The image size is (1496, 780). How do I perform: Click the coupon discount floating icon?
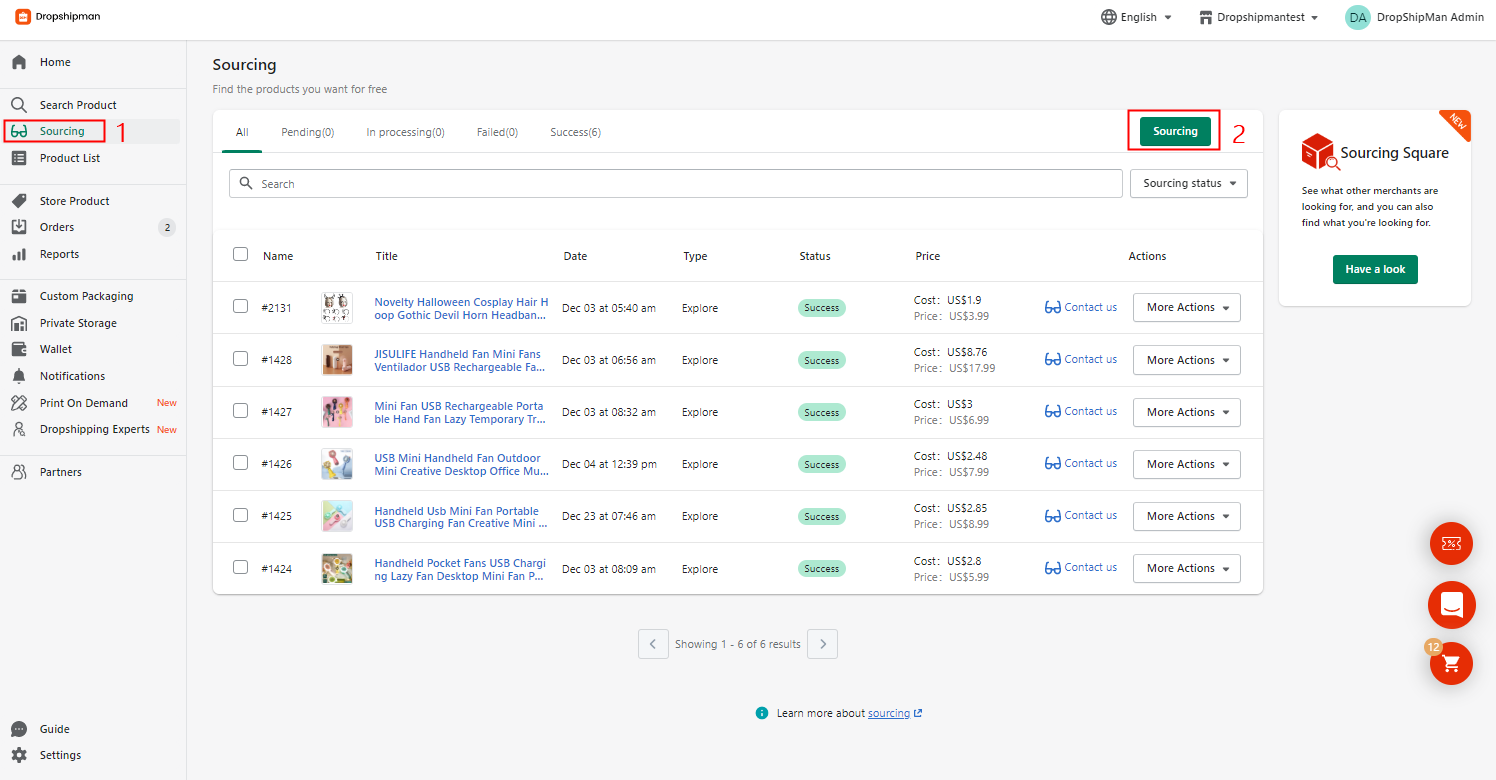pos(1451,544)
